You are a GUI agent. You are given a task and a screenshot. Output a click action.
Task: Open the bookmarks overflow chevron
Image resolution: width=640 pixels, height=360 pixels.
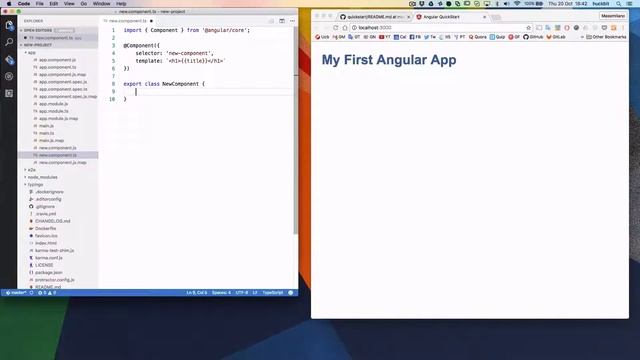click(x=582, y=37)
